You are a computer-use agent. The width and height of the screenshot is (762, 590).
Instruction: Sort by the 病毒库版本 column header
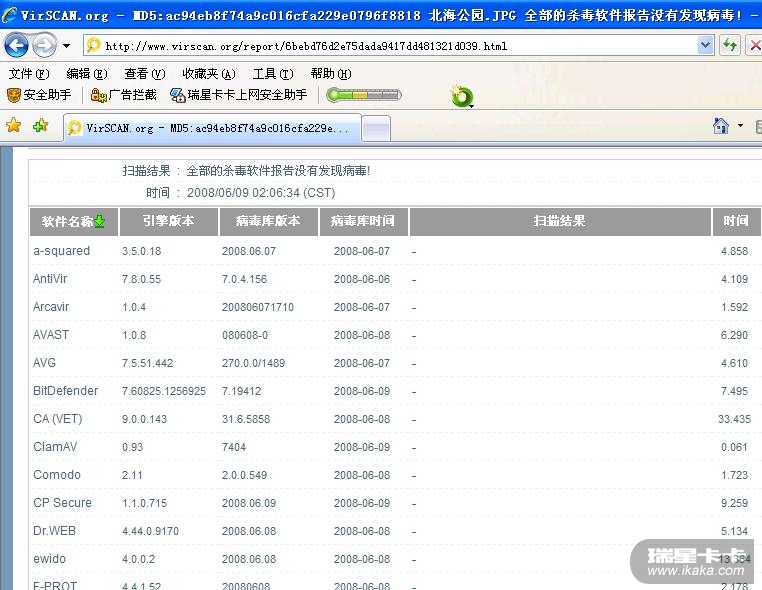pyautogui.click(x=269, y=222)
